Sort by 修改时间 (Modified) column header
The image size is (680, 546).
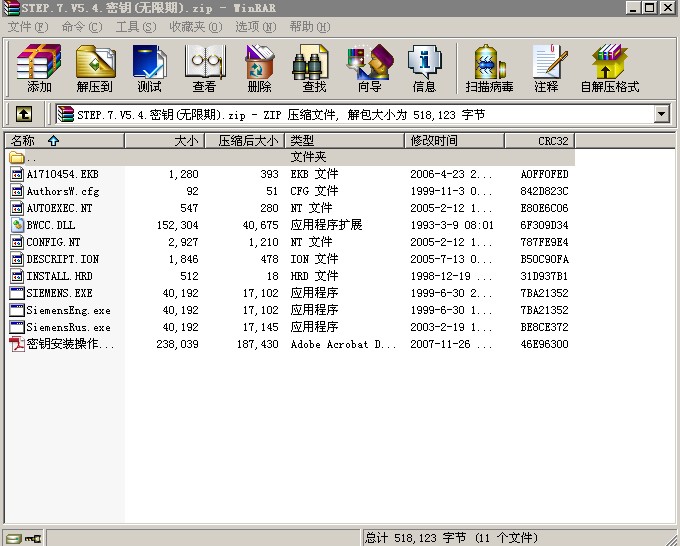pos(435,141)
